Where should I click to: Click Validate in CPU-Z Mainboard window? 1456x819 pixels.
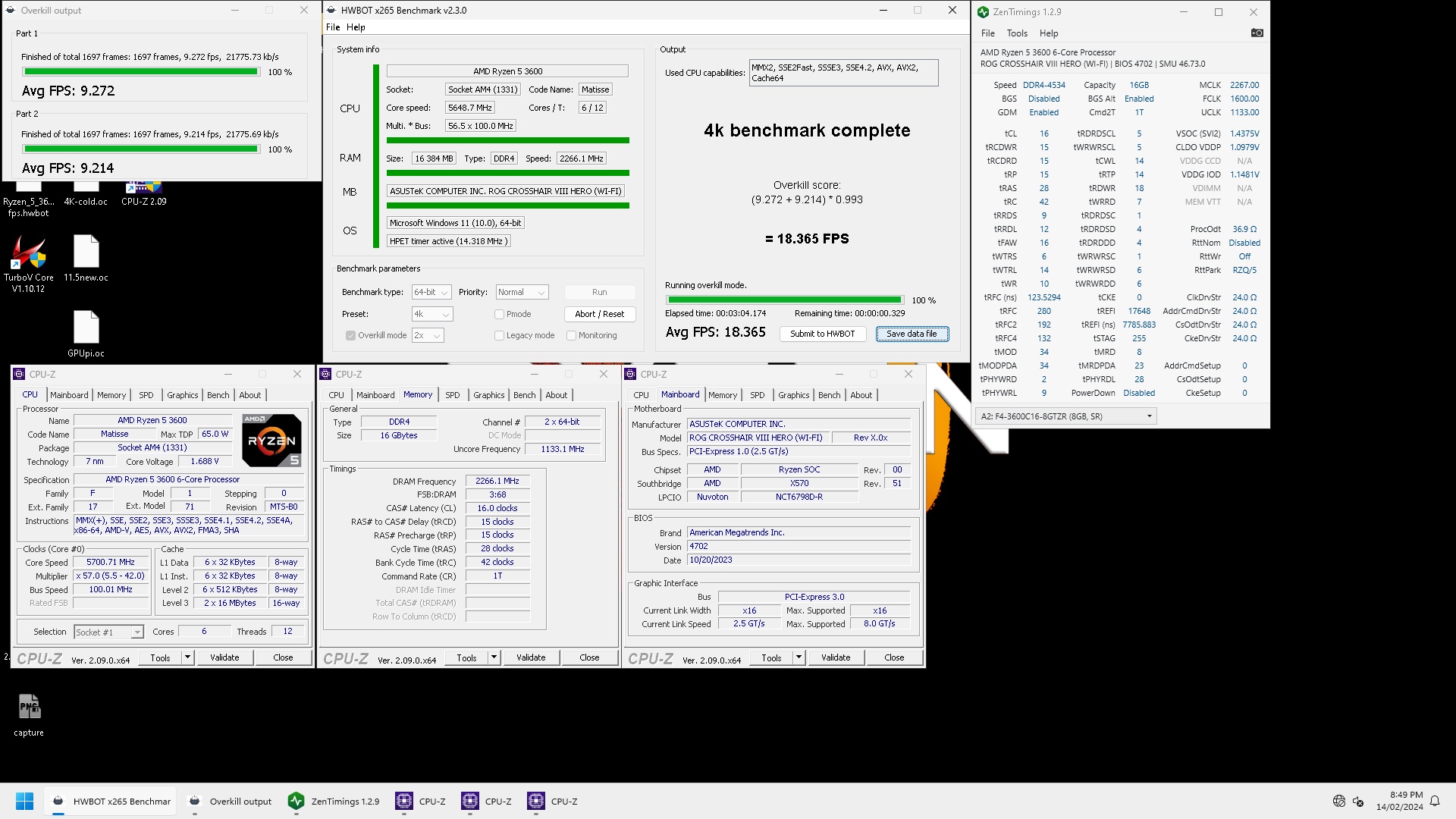tap(836, 657)
